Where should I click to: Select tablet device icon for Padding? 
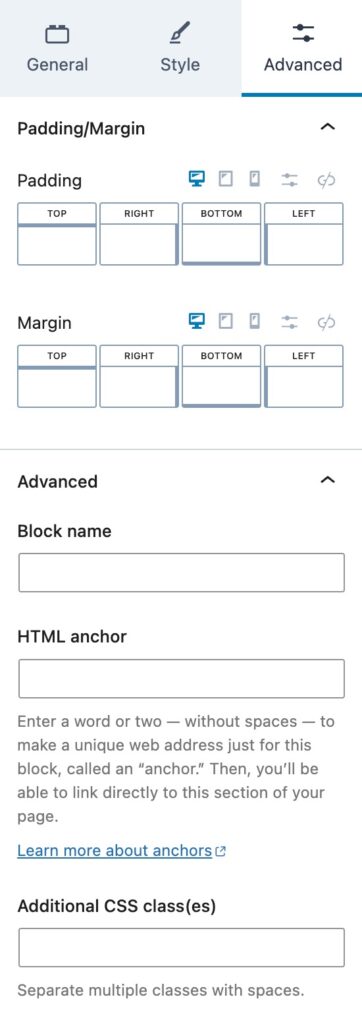[x=225, y=179]
